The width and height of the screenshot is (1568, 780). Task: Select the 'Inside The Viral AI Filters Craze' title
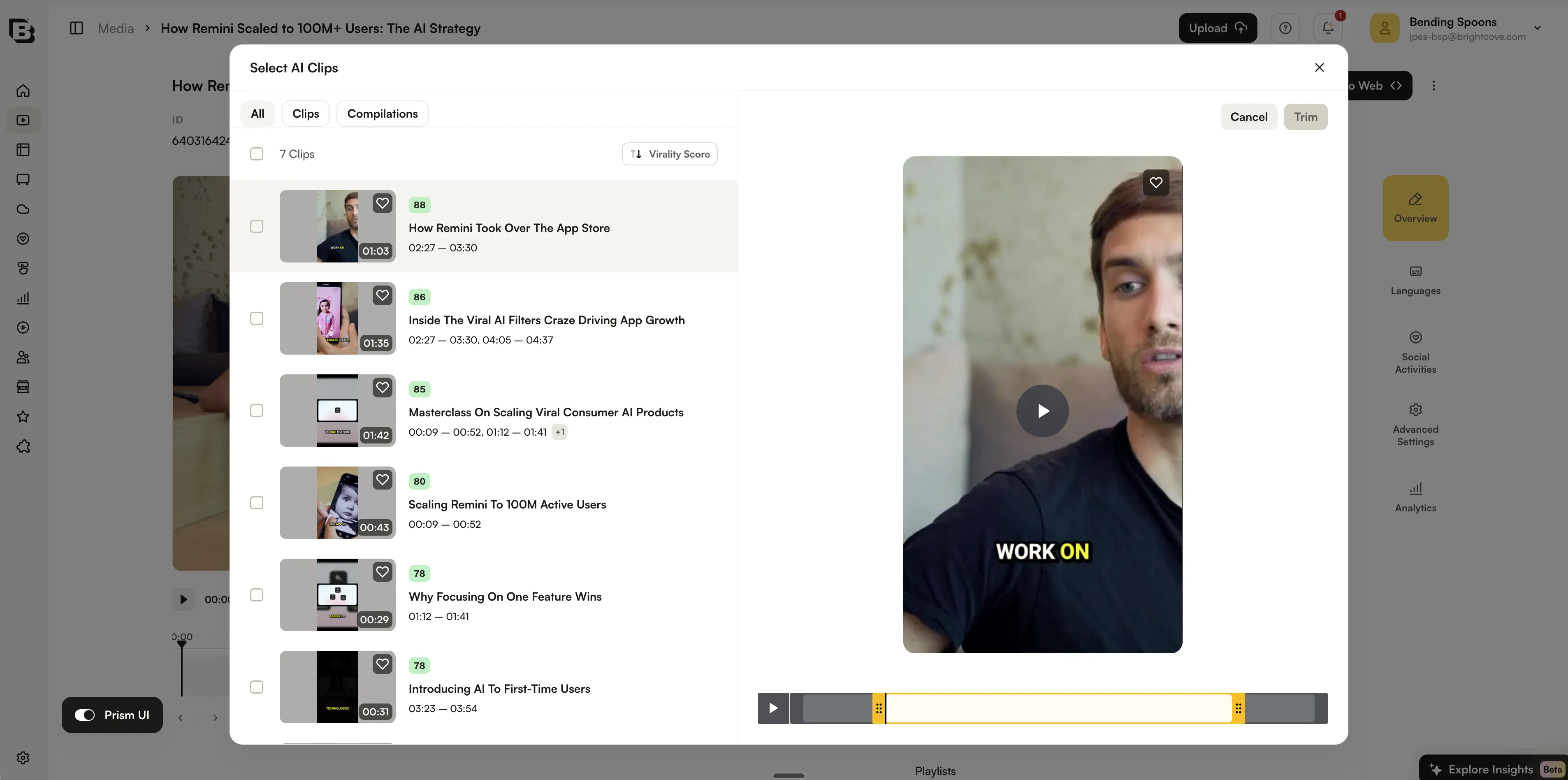547,320
